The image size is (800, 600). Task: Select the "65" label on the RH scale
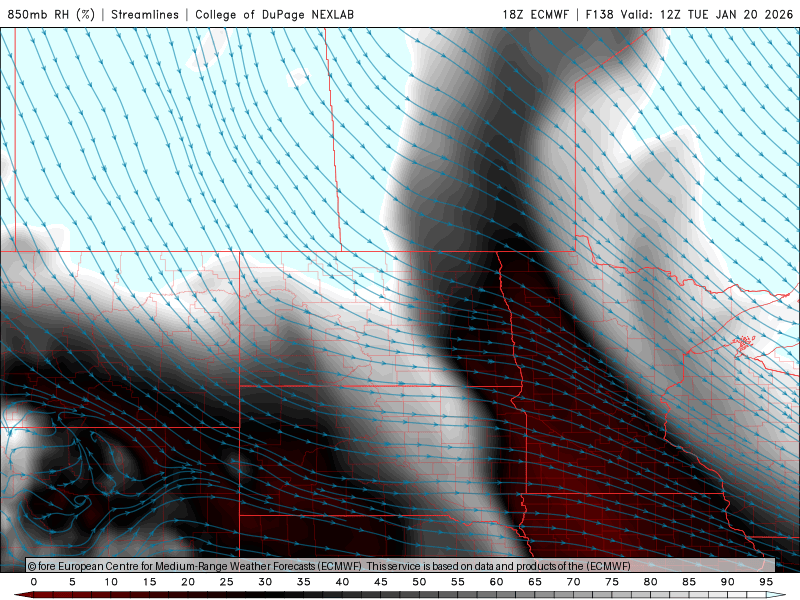click(535, 582)
